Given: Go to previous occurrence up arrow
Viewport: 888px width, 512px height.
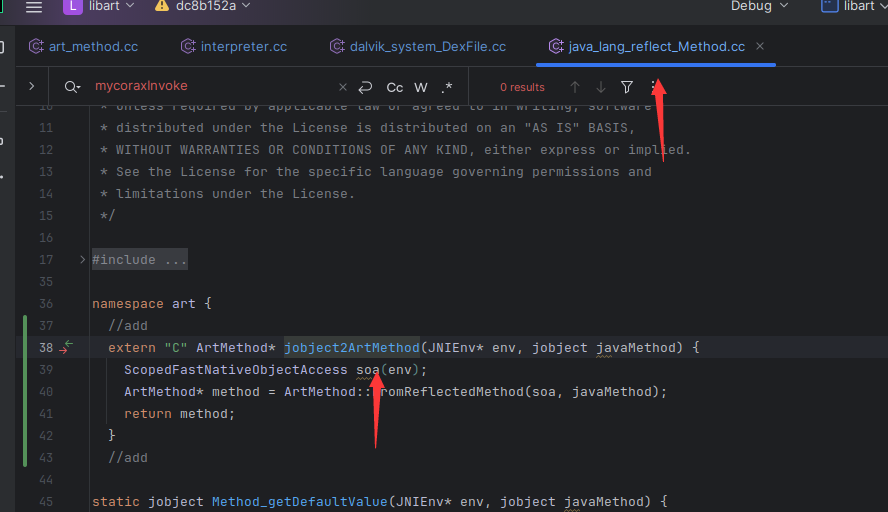Looking at the screenshot, I should (x=575, y=87).
